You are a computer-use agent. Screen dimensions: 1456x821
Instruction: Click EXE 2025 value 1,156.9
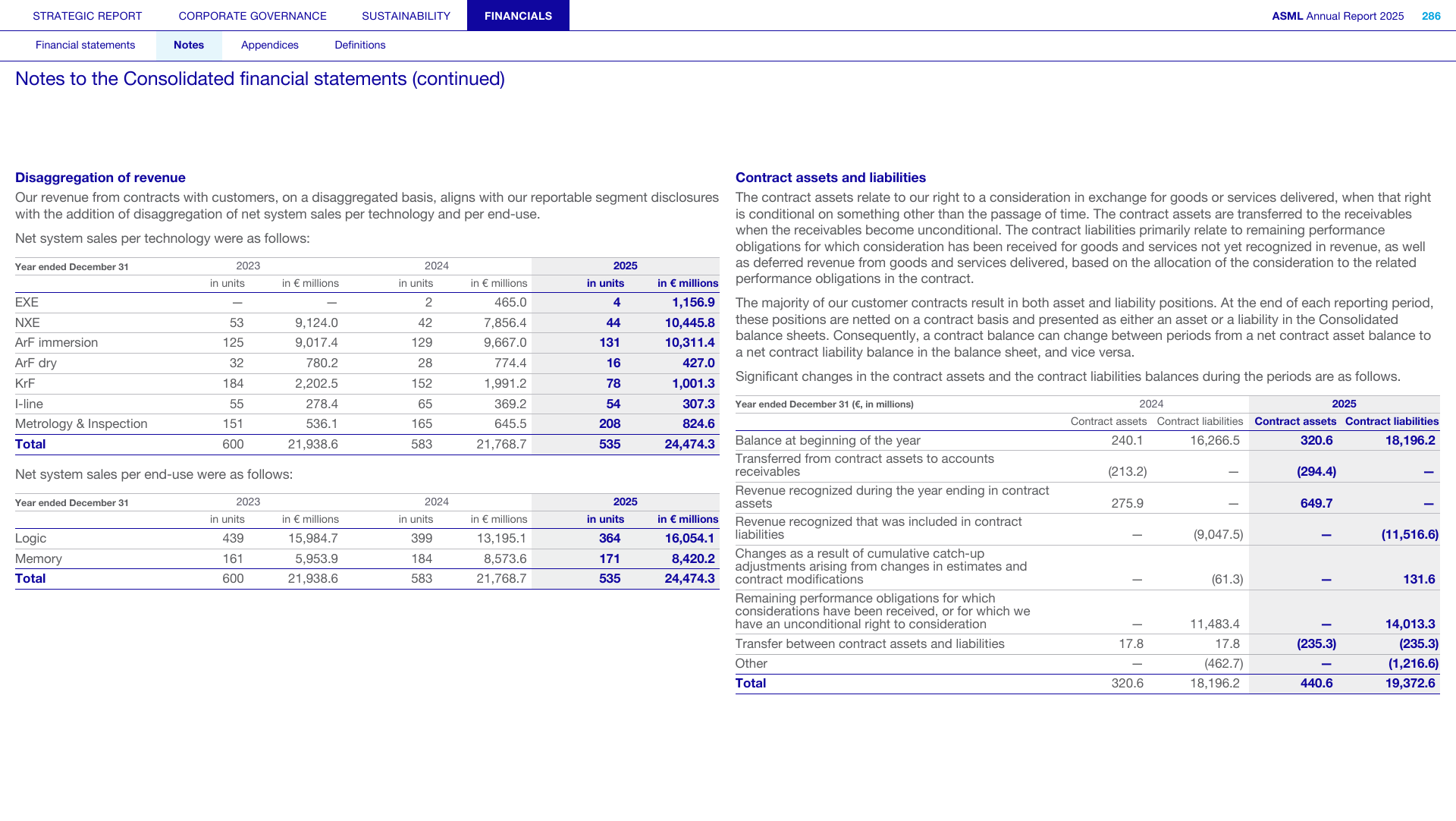[693, 303]
